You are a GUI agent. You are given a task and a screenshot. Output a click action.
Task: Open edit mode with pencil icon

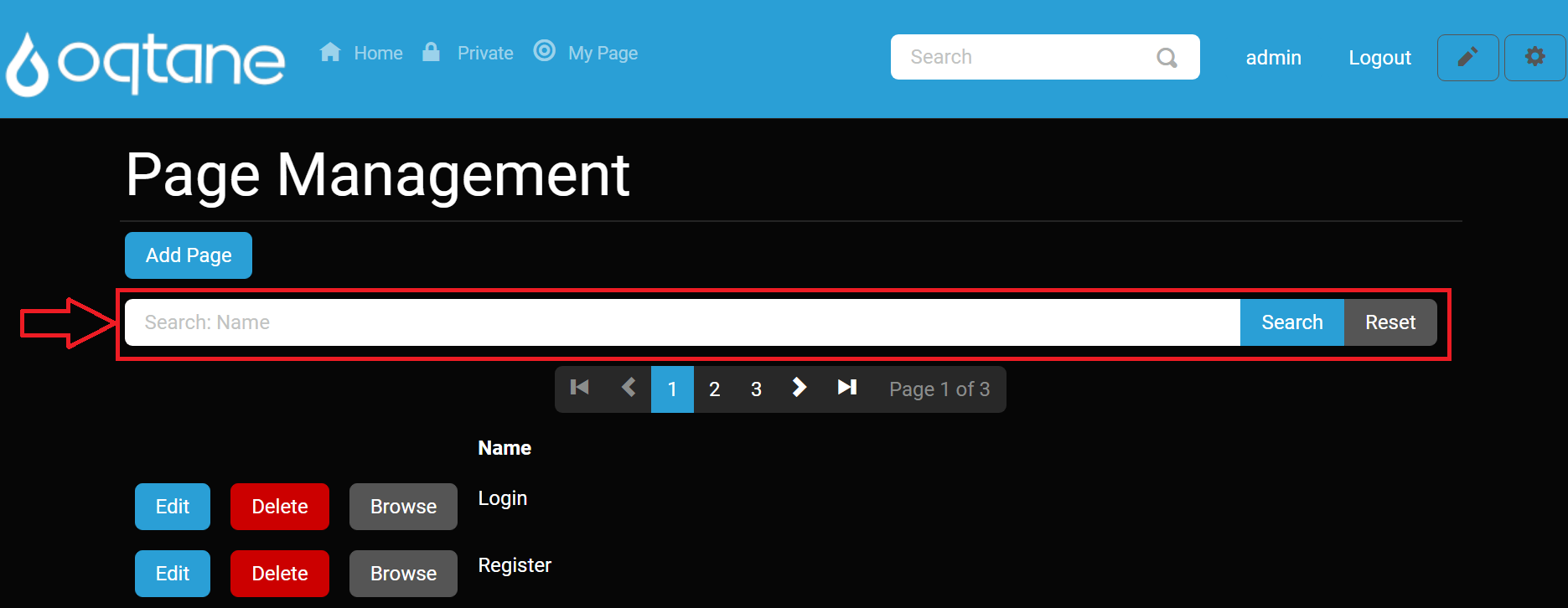click(1468, 58)
